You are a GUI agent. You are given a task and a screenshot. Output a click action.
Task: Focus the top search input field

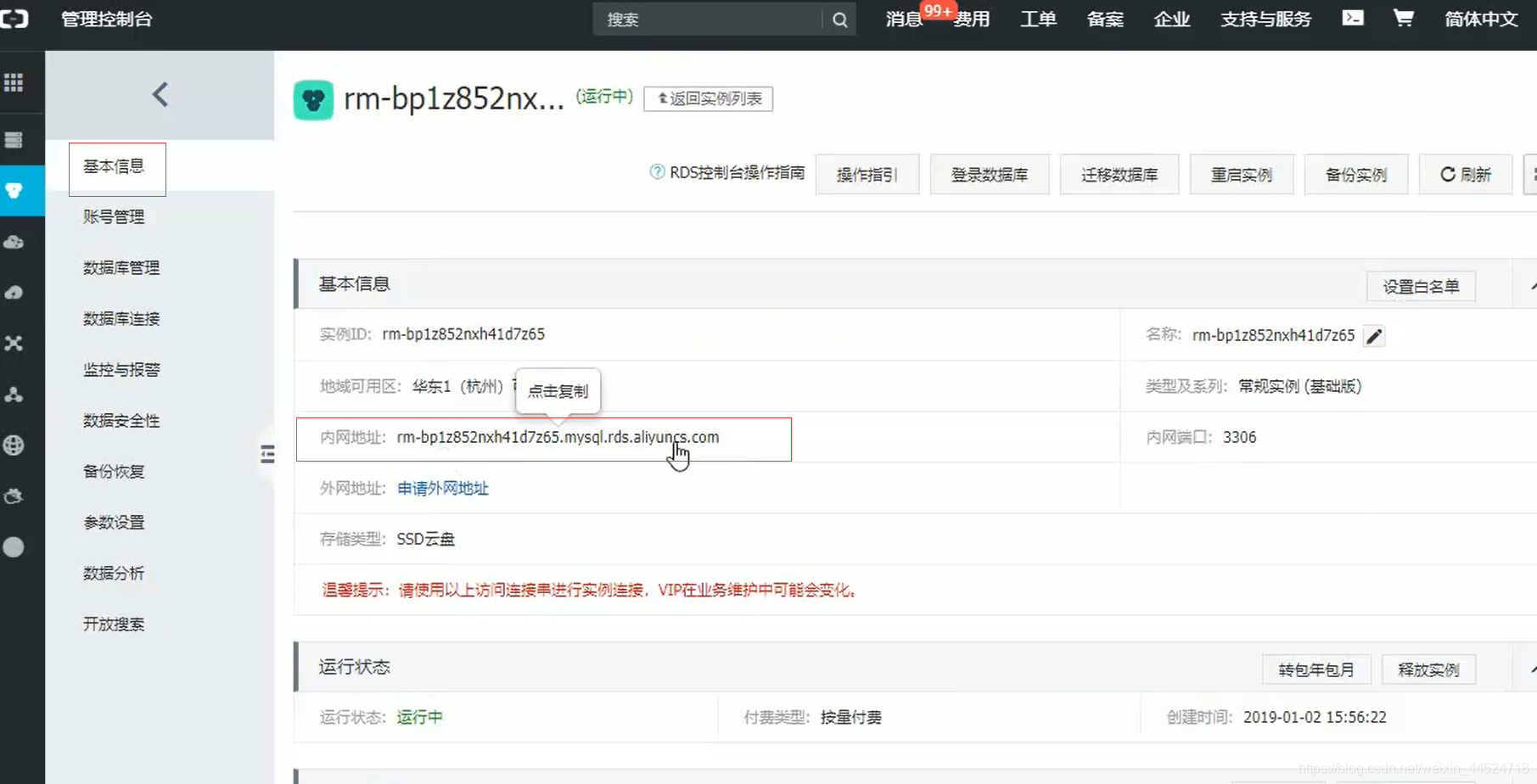pos(709,20)
